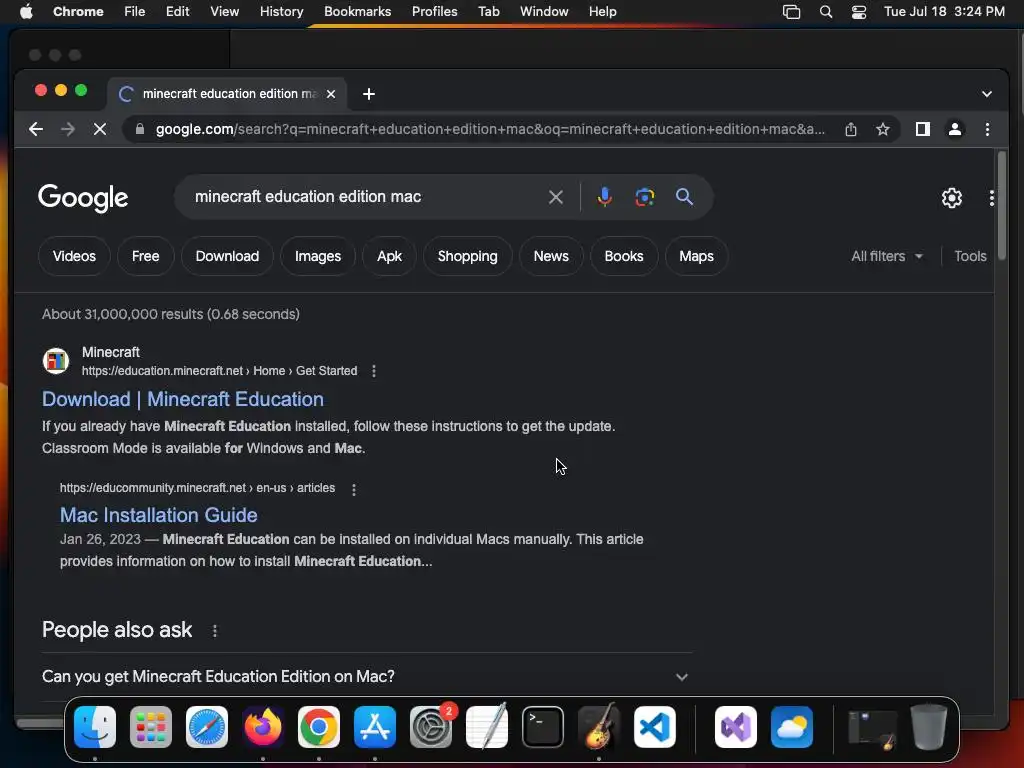
Task: Open Chrome's side panel icon
Action: [923, 129]
